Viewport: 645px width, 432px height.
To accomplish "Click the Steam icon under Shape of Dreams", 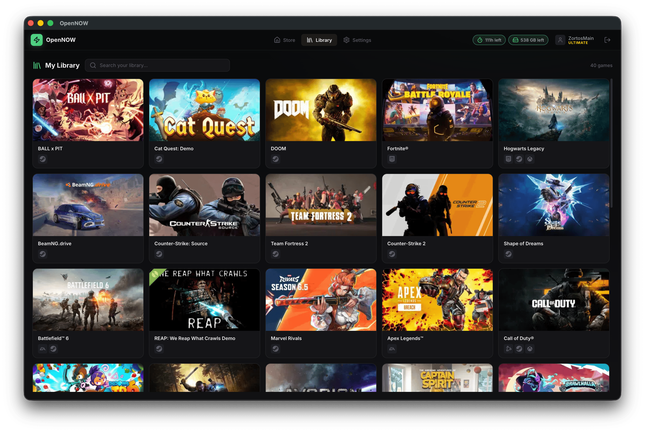I will tap(508, 254).
